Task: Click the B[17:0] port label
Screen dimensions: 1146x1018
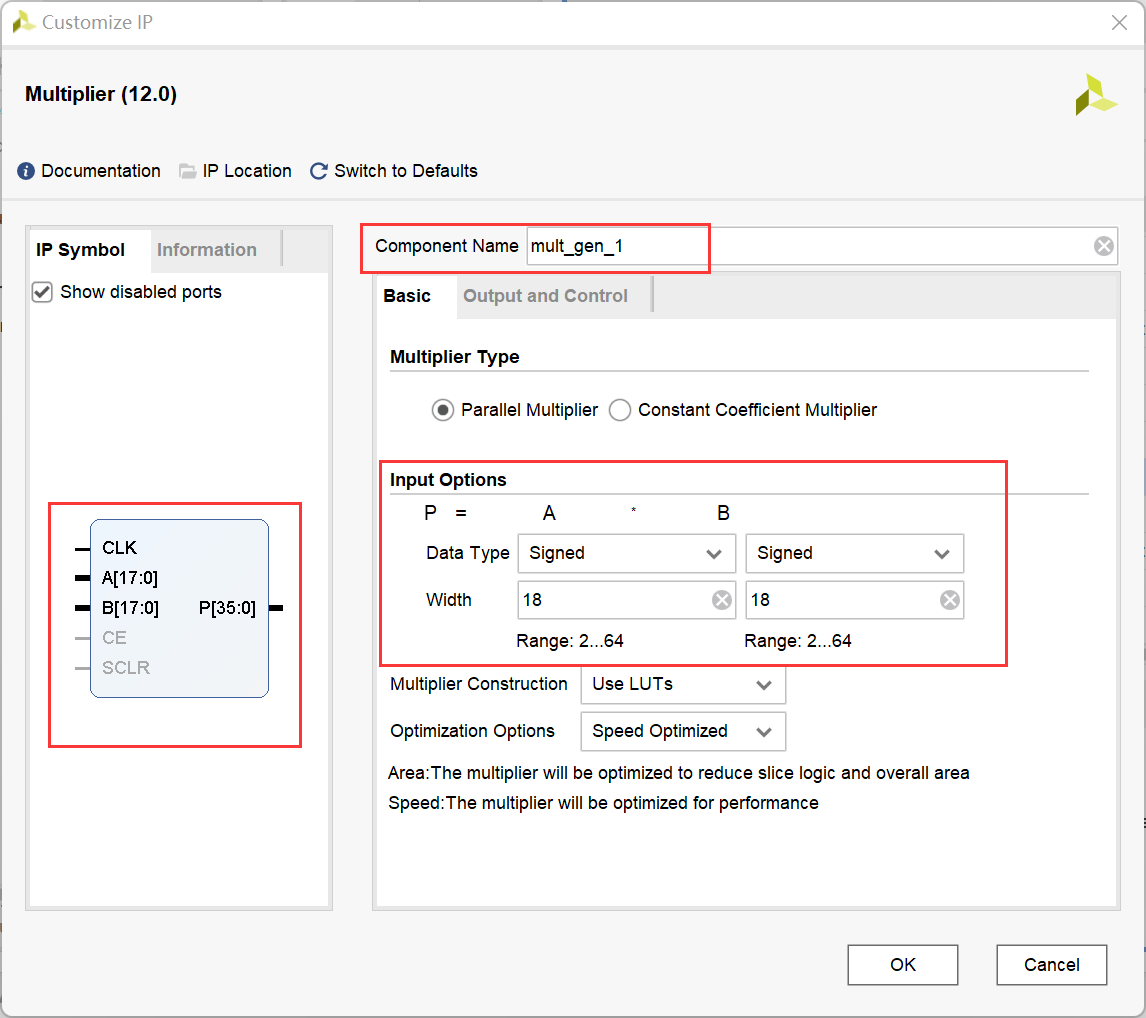Action: 130,608
